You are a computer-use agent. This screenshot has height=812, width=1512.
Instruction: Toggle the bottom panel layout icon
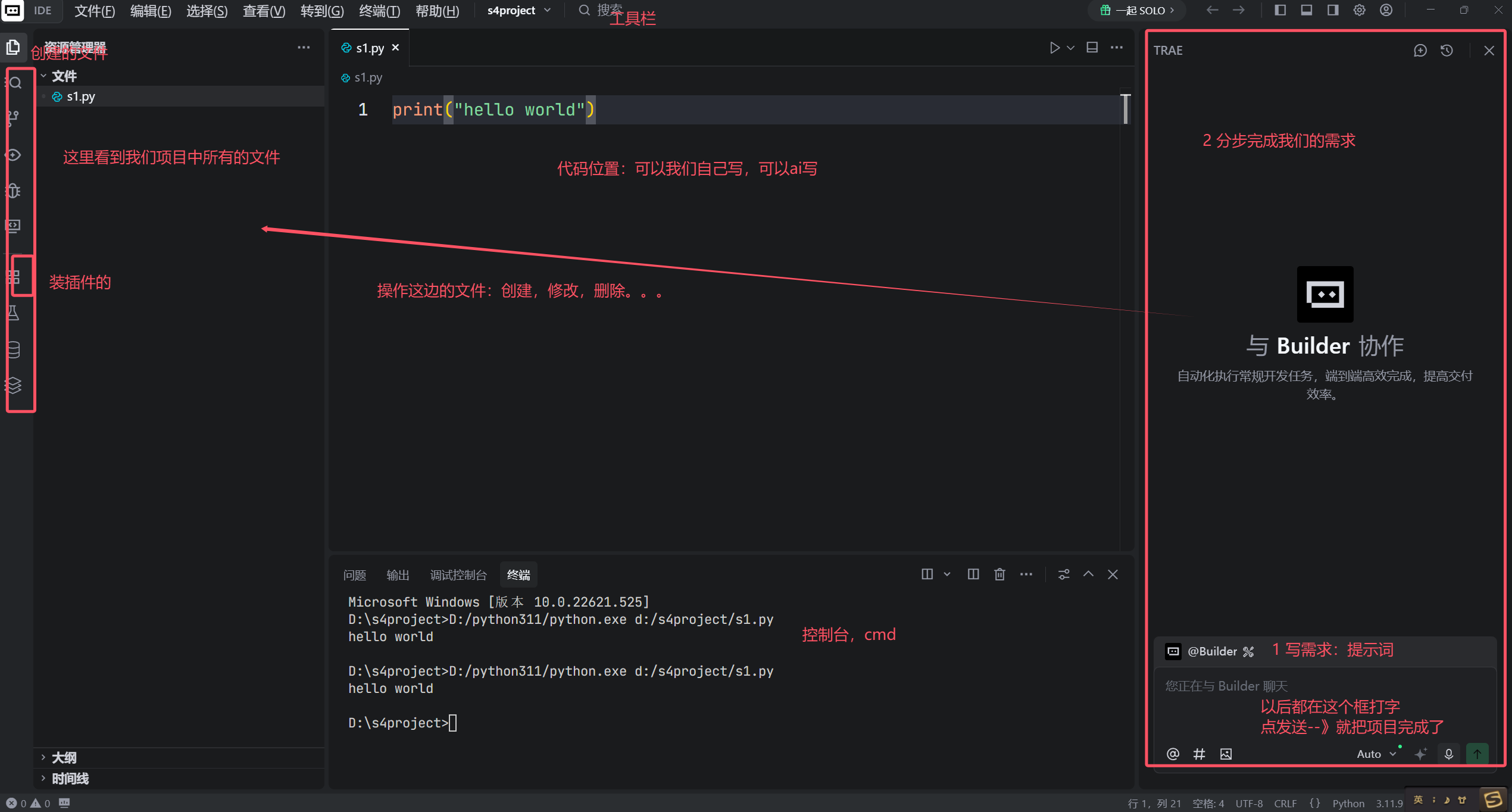click(1306, 10)
